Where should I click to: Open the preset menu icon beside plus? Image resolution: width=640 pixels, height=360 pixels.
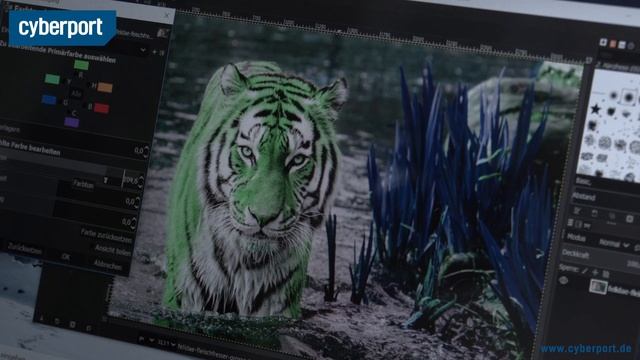(x=162, y=53)
